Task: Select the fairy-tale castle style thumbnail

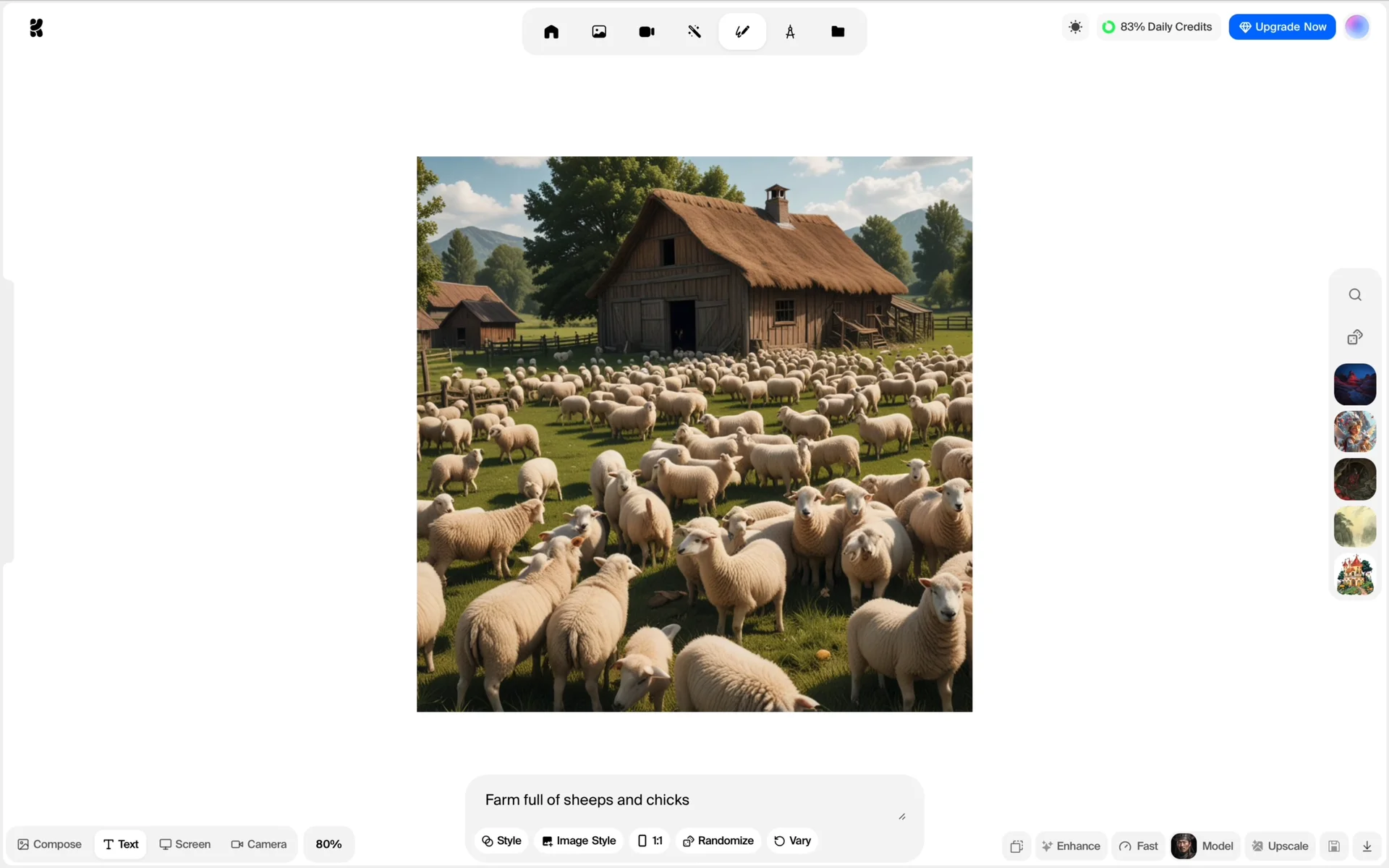Action: pos(1355,574)
